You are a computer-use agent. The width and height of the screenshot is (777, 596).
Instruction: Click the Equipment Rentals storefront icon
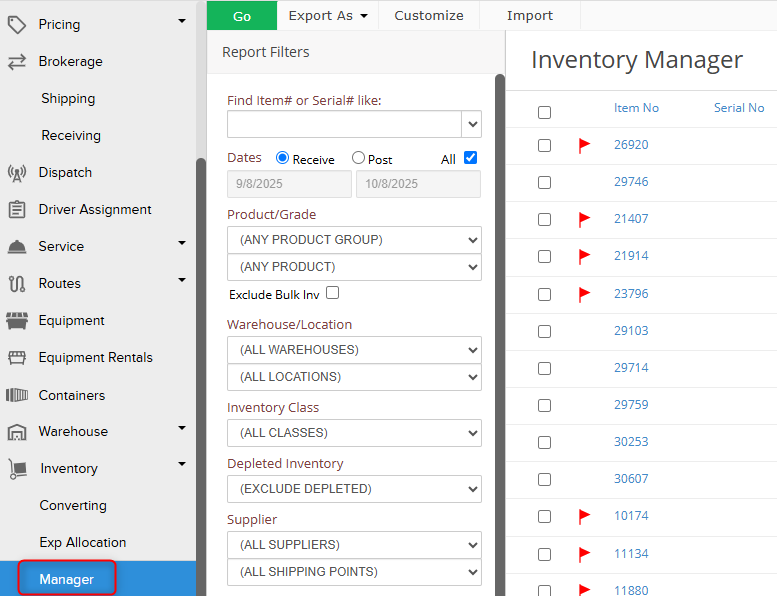point(16,358)
